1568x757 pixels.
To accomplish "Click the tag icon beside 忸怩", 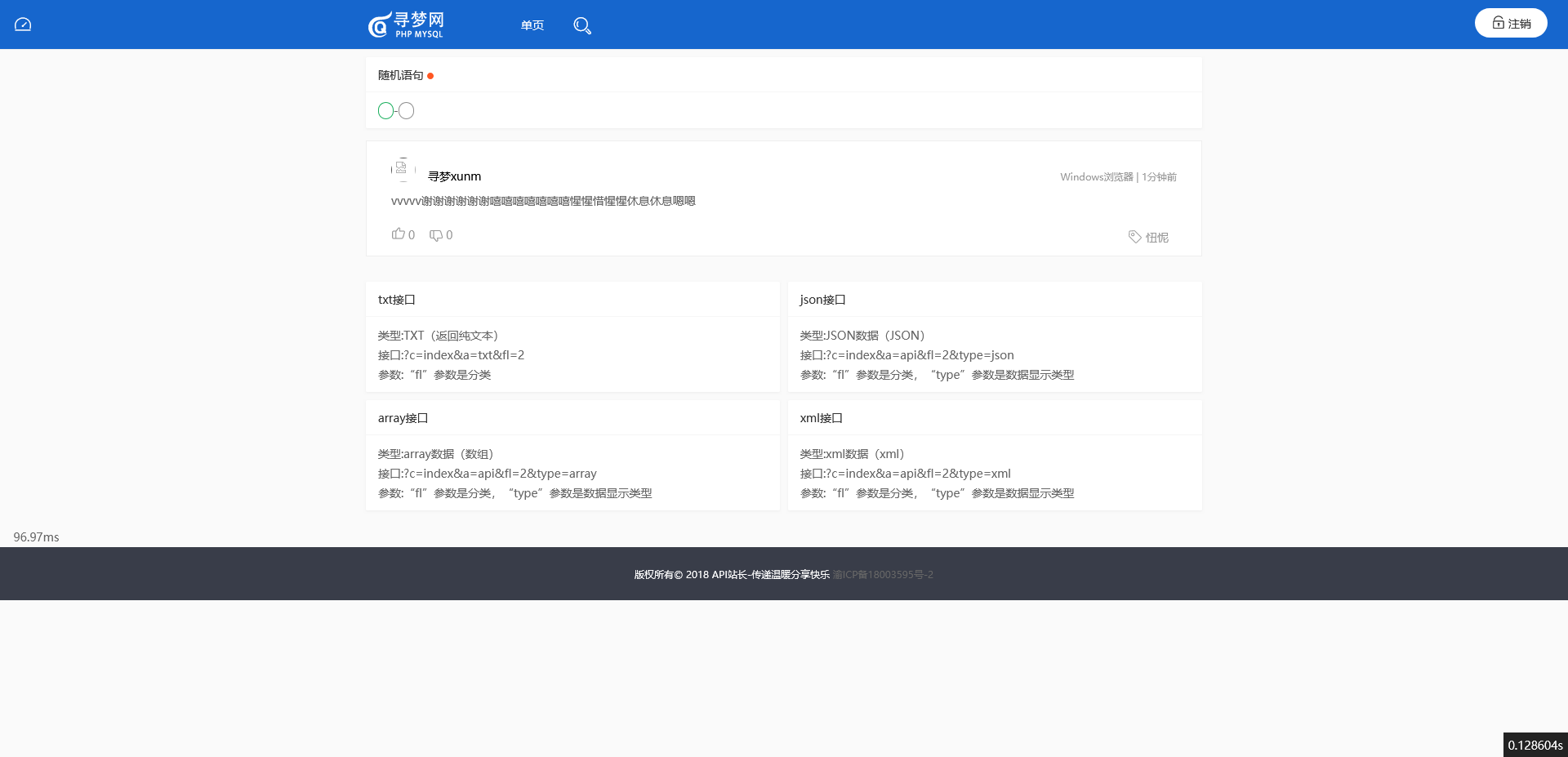I will (1134, 237).
